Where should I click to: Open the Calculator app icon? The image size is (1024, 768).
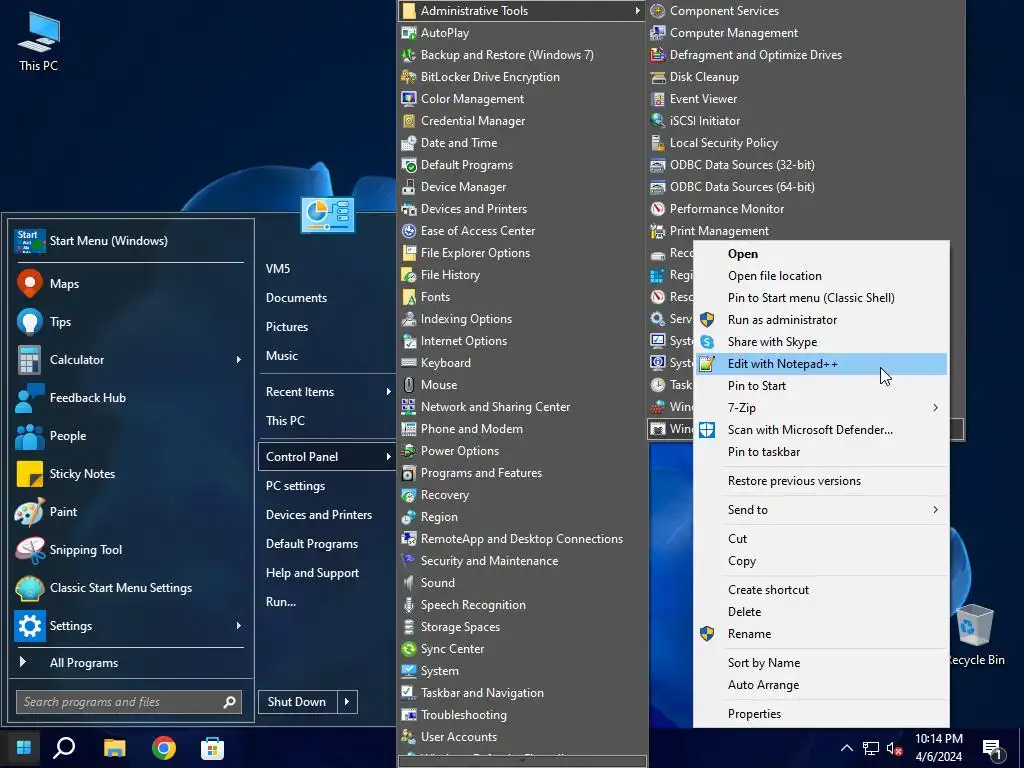[29, 359]
